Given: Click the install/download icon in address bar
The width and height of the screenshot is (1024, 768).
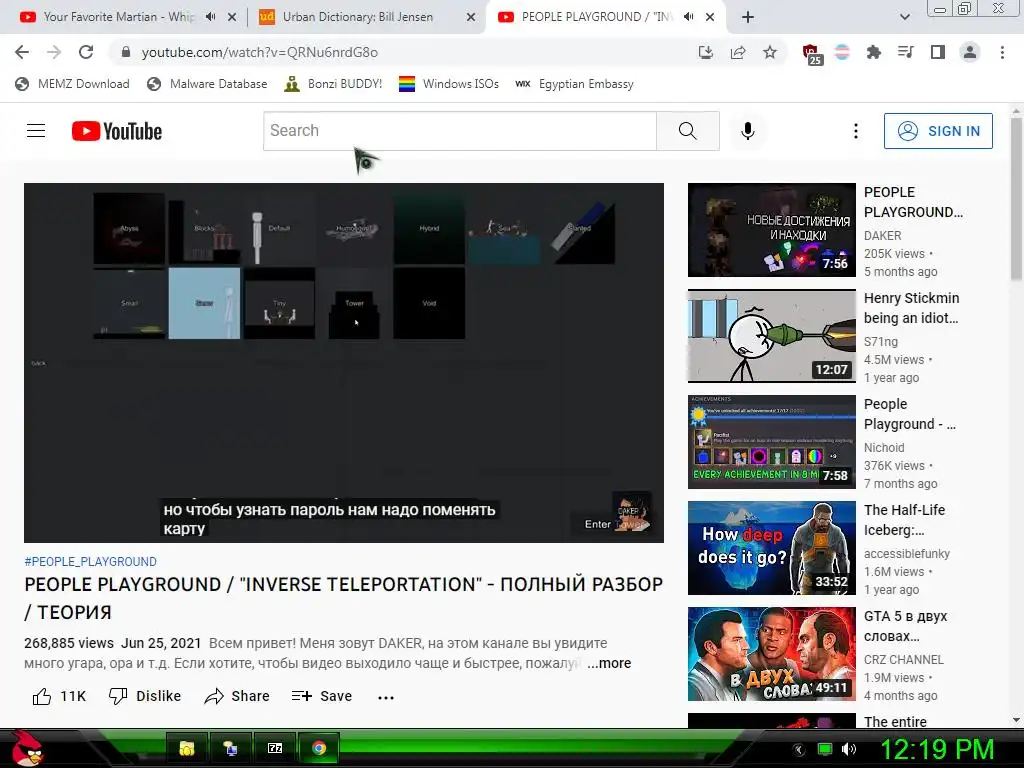Looking at the screenshot, I should coord(706,52).
